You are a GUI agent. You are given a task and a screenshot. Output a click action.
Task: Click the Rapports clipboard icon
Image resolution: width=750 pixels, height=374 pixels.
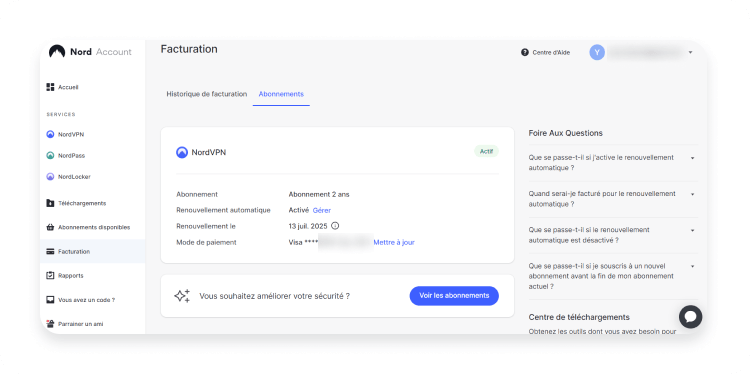50,275
